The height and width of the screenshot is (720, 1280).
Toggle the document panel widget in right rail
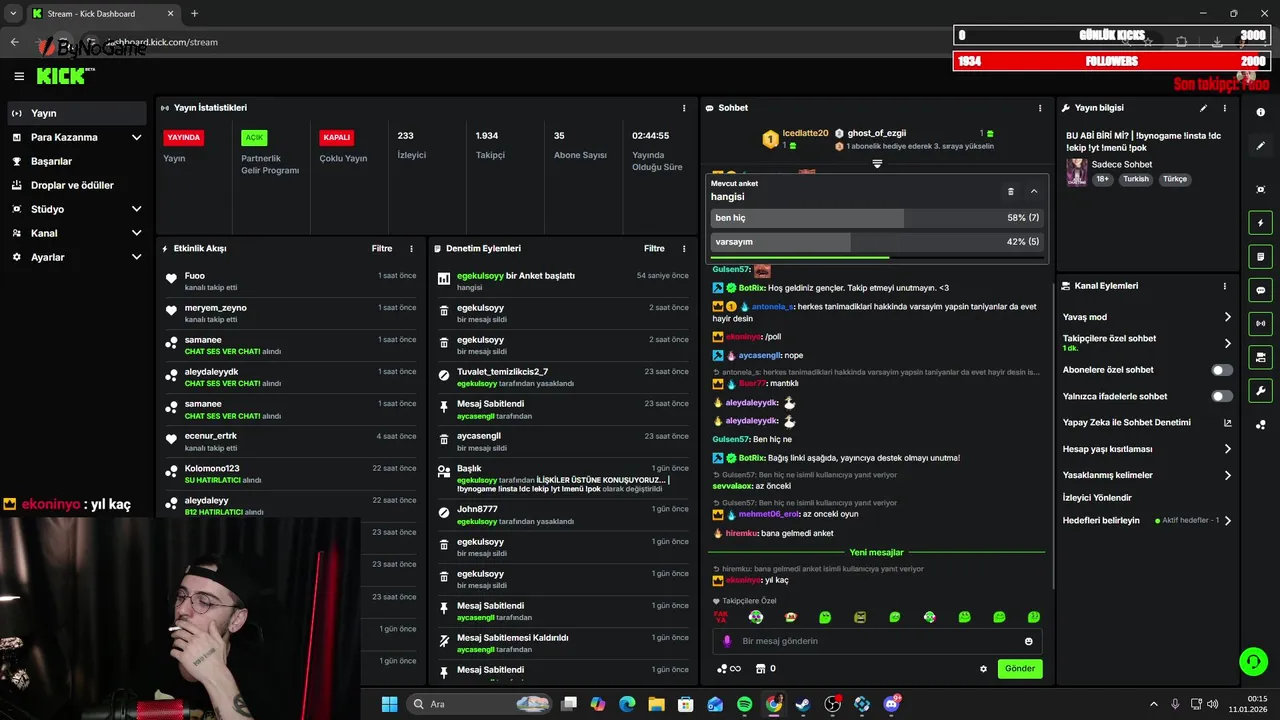point(1260,256)
